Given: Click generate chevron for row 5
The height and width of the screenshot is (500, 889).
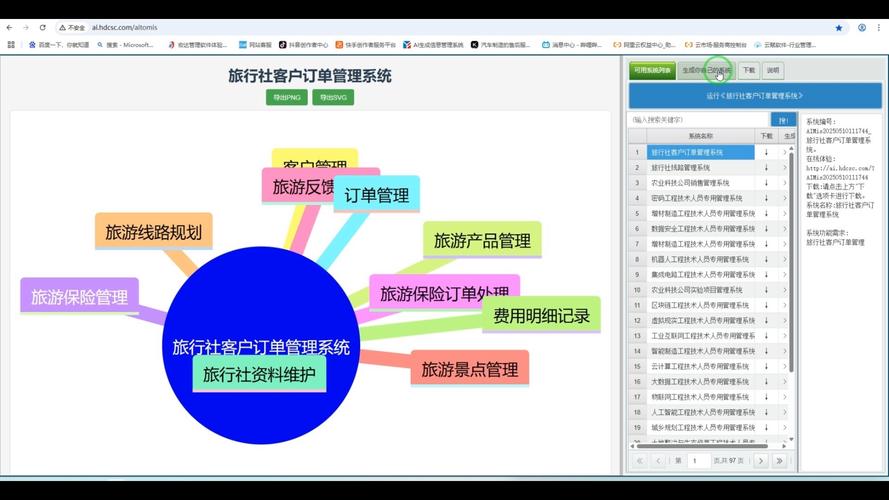Looking at the screenshot, I should coord(785,213).
